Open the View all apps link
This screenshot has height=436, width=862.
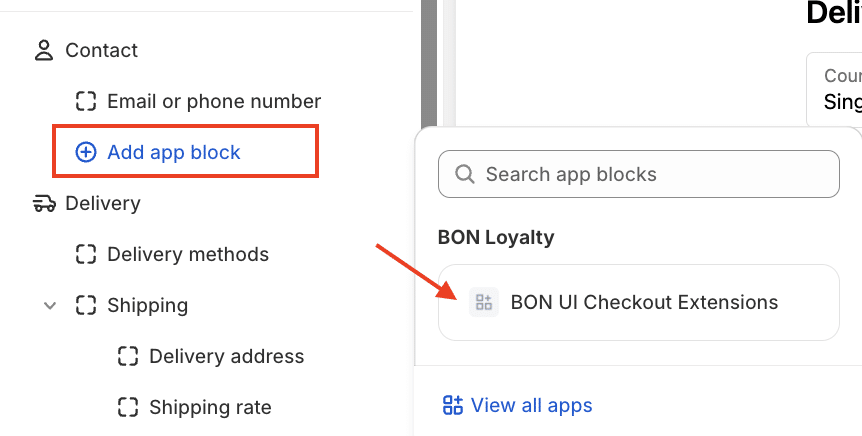point(531,405)
